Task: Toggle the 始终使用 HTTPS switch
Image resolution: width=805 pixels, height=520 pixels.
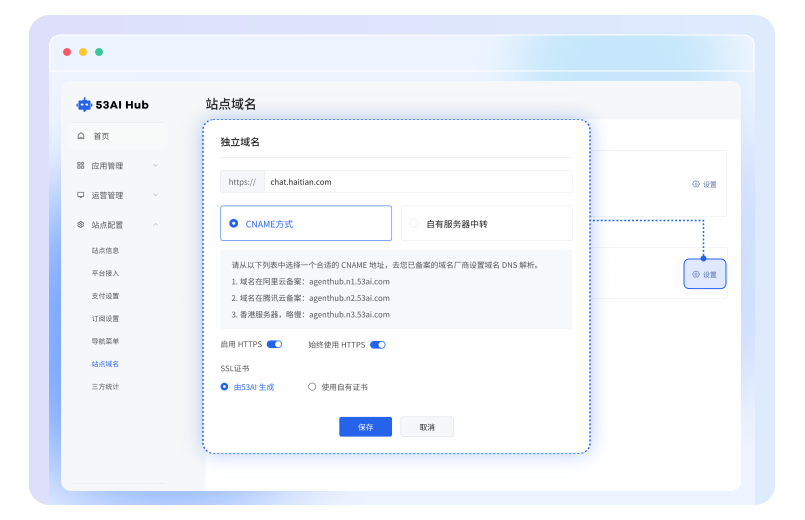Action: pyautogui.click(x=378, y=345)
